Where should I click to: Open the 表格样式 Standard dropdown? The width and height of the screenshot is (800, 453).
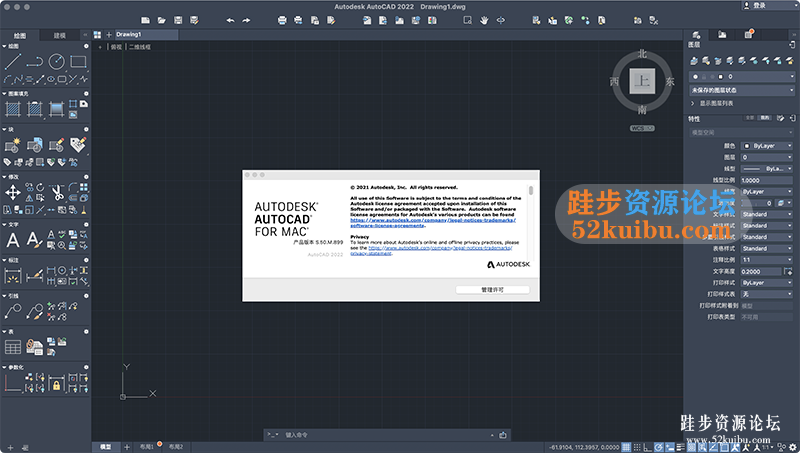[766, 248]
